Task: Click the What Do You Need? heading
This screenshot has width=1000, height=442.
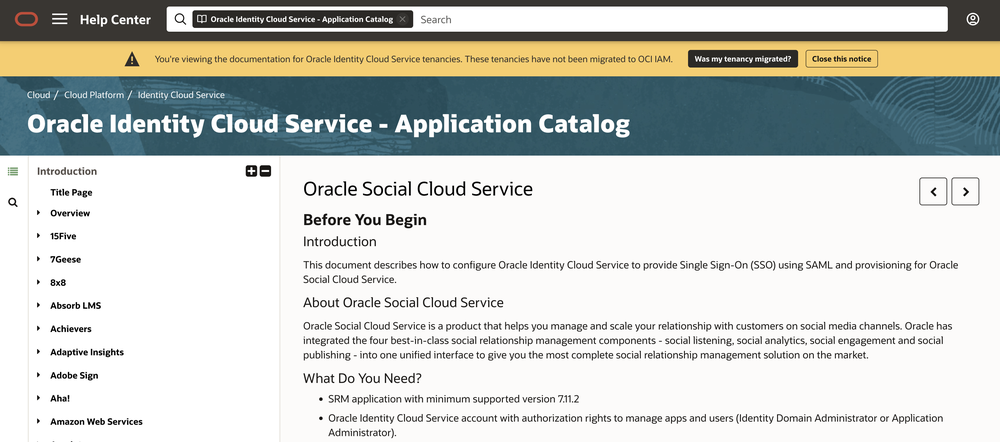Action: (362, 378)
